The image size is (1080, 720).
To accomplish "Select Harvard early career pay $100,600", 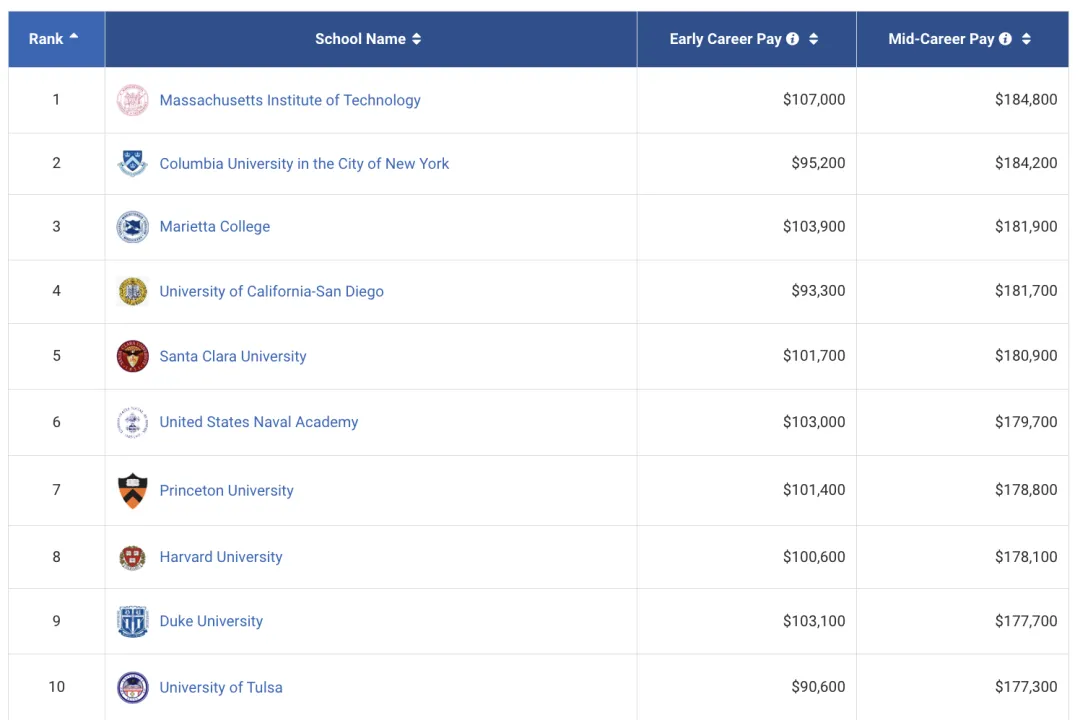I will (x=813, y=557).
